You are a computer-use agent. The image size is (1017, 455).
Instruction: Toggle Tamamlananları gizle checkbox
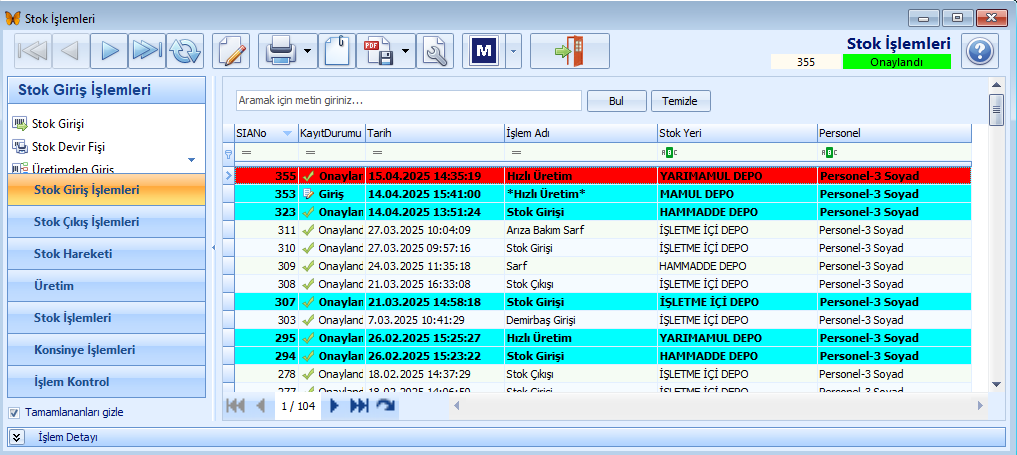click(x=14, y=412)
